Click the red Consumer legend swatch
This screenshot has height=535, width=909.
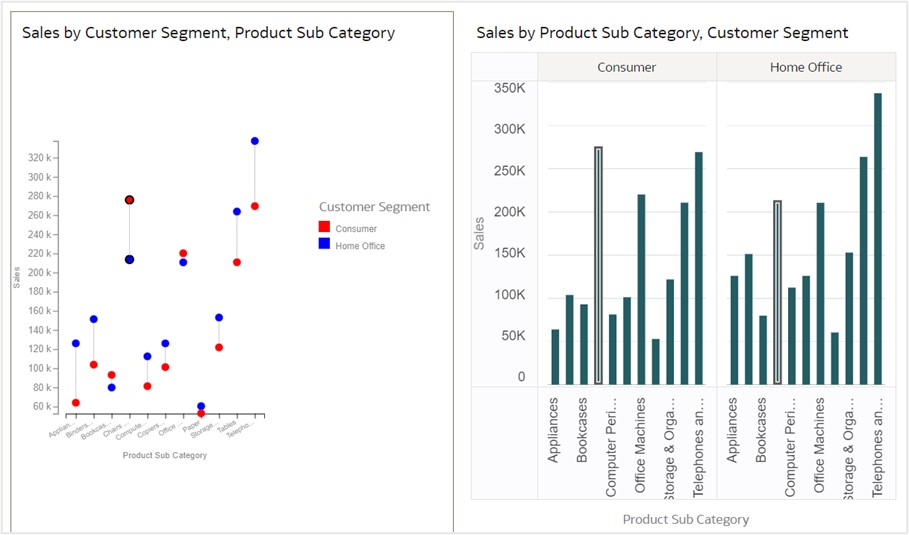point(324,229)
